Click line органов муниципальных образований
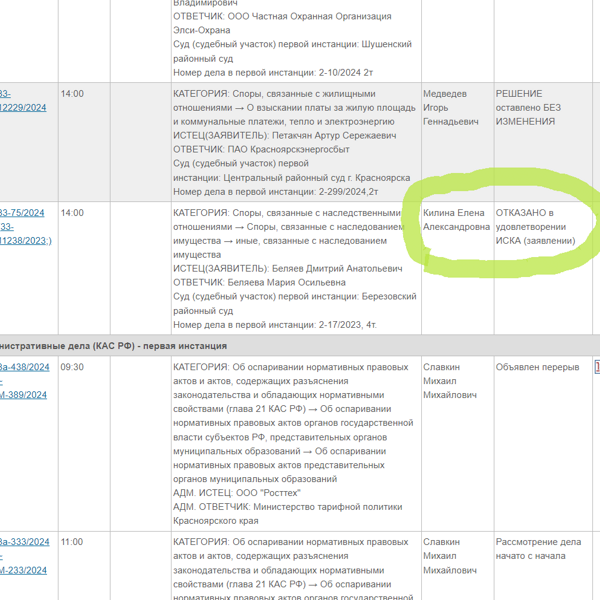This screenshot has width=600, height=600. click(x=255, y=479)
